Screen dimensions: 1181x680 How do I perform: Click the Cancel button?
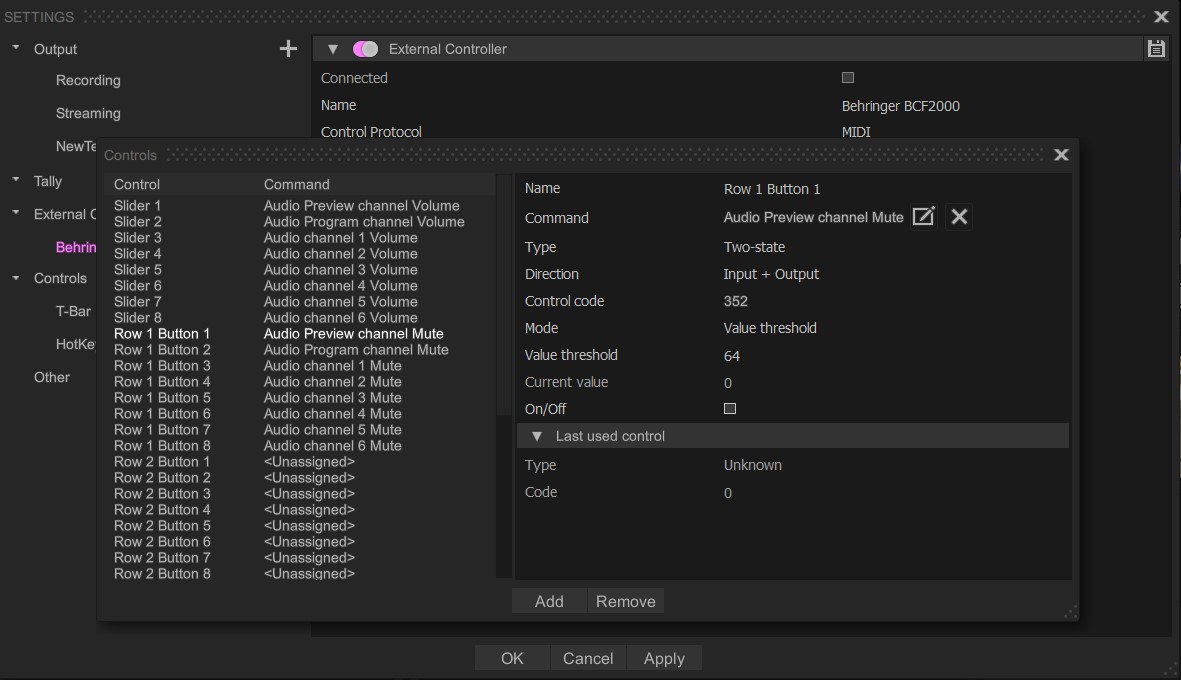(587, 658)
